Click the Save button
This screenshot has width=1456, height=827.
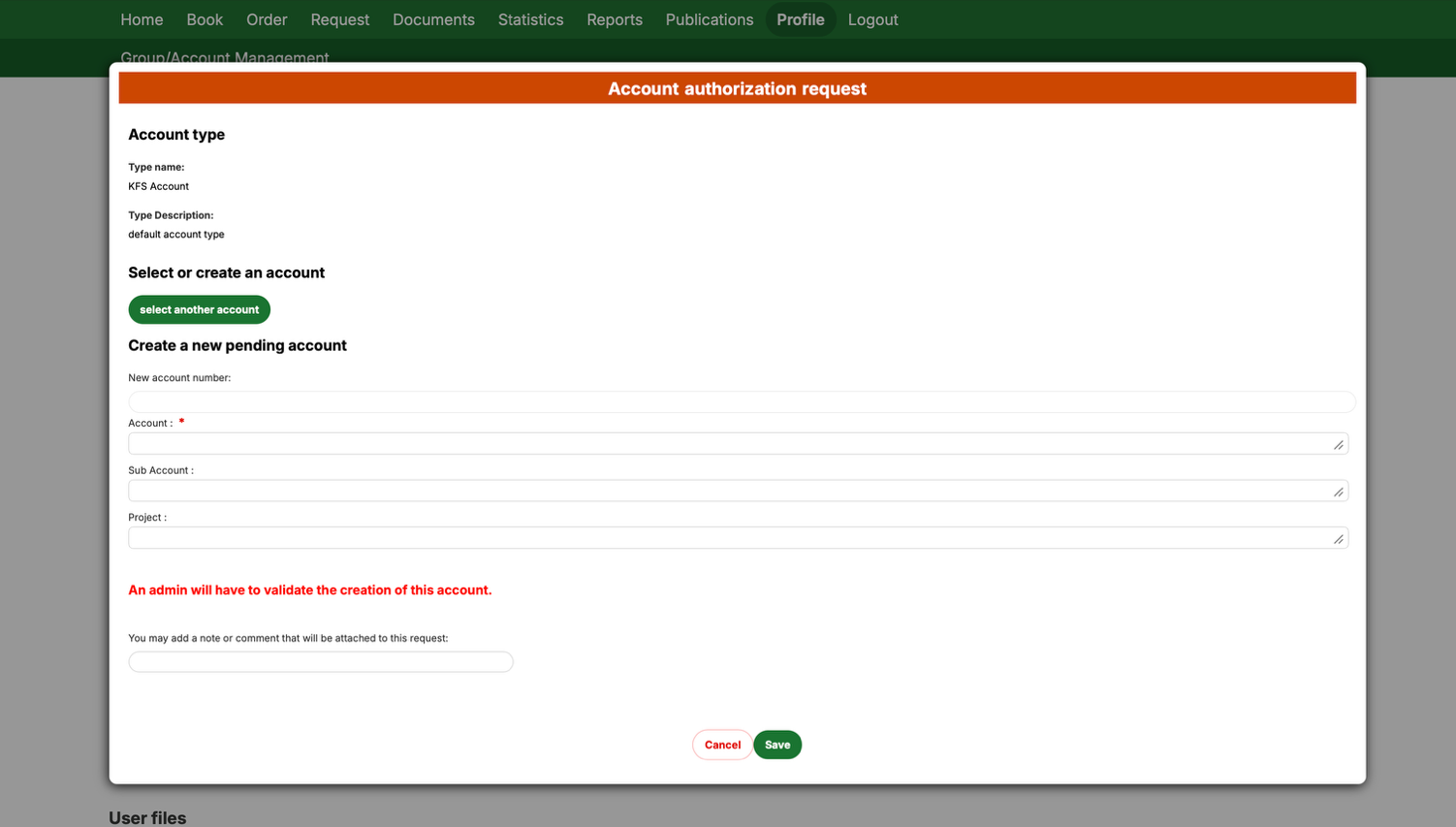[x=777, y=745]
